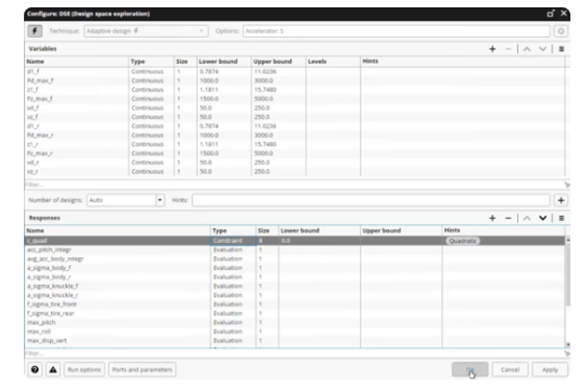Click the design Hints input field
586x392 pixels.
(371, 200)
